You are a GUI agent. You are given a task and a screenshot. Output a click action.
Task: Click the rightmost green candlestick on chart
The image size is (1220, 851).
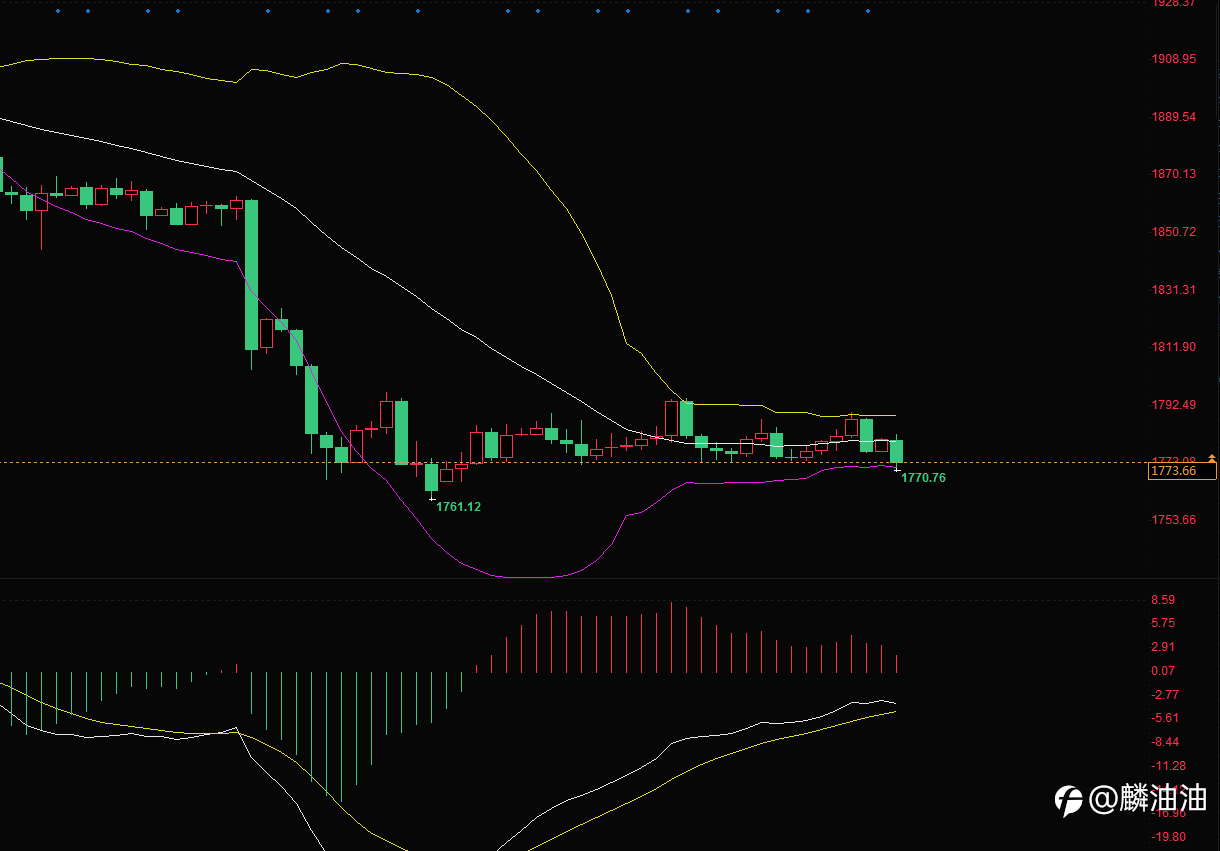[896, 452]
